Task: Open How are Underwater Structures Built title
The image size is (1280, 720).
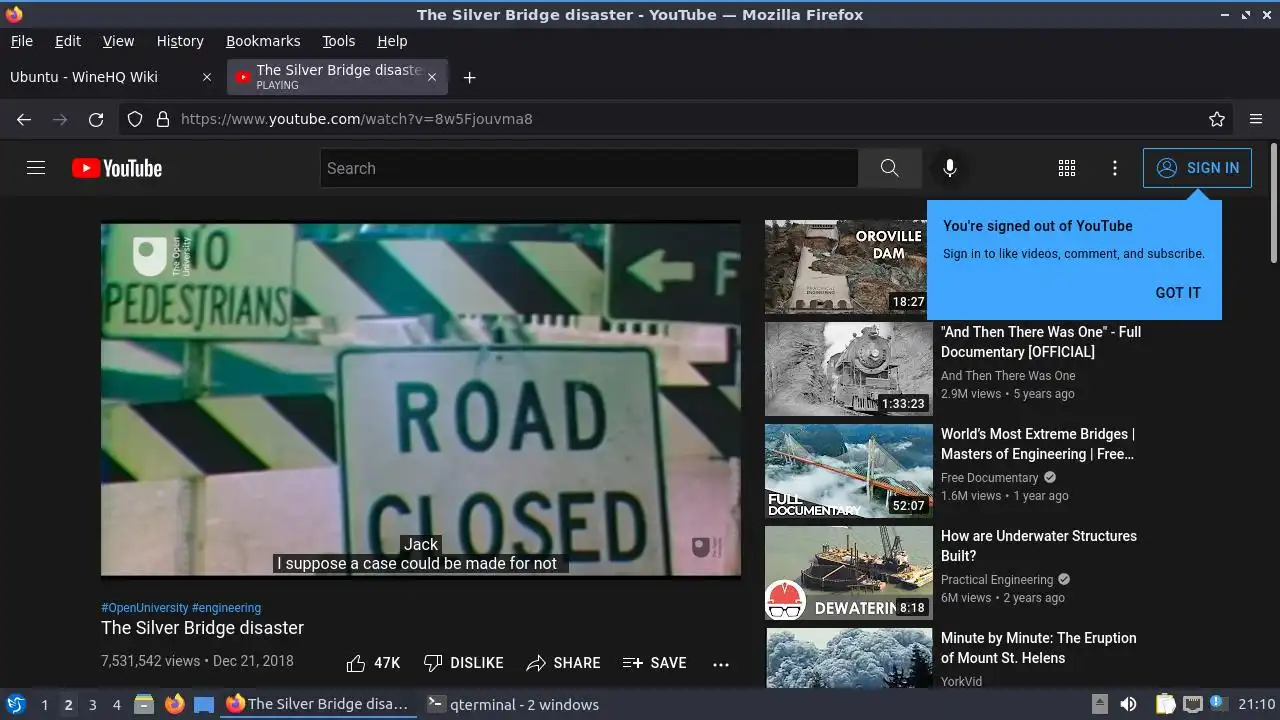Action: coord(1039,546)
